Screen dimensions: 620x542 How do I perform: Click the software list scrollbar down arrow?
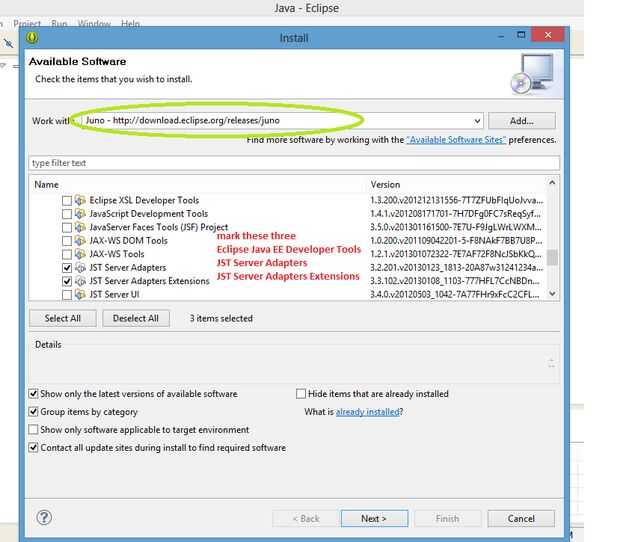[552, 294]
